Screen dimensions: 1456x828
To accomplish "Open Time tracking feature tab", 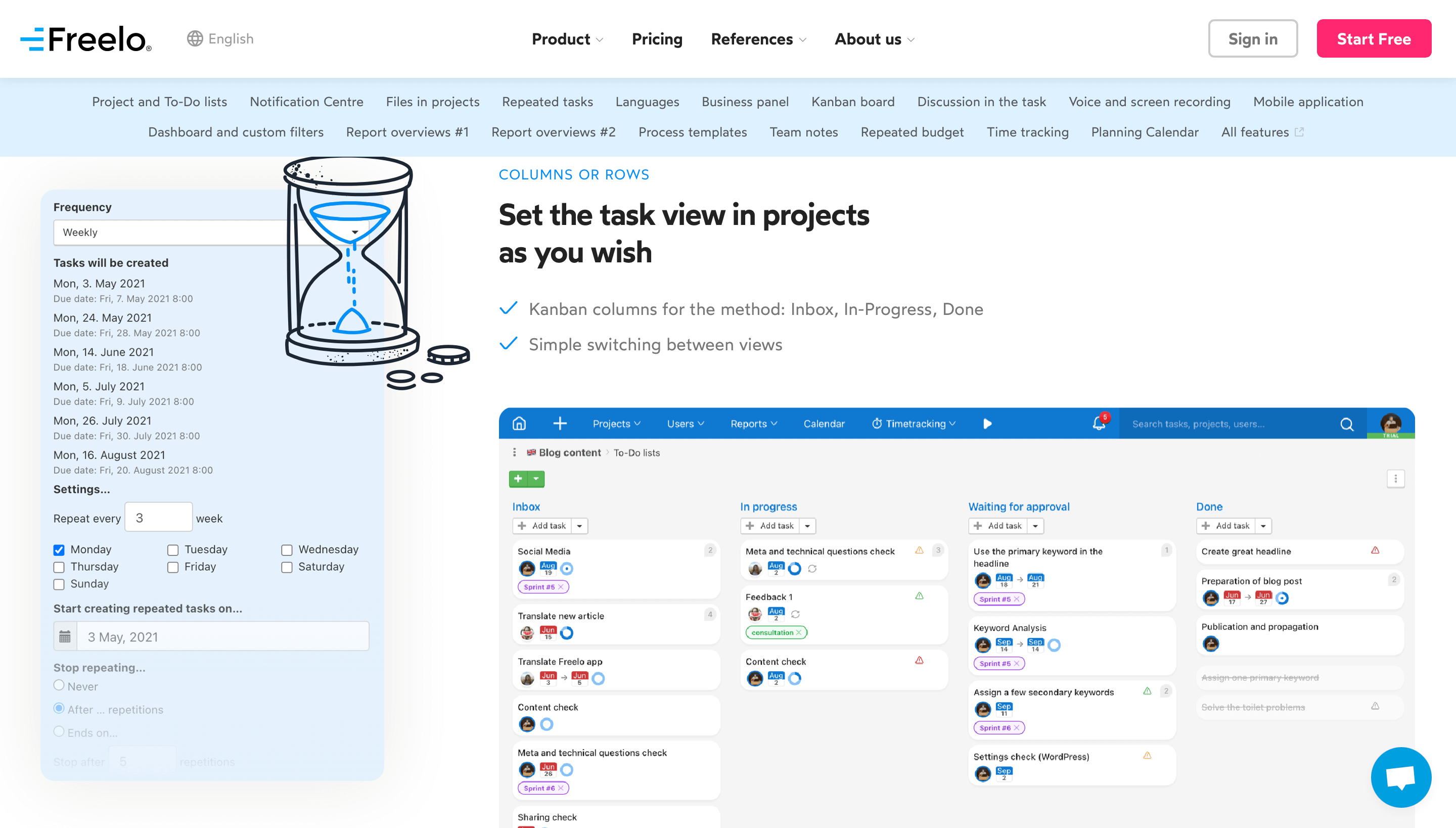I will pyautogui.click(x=1027, y=132).
